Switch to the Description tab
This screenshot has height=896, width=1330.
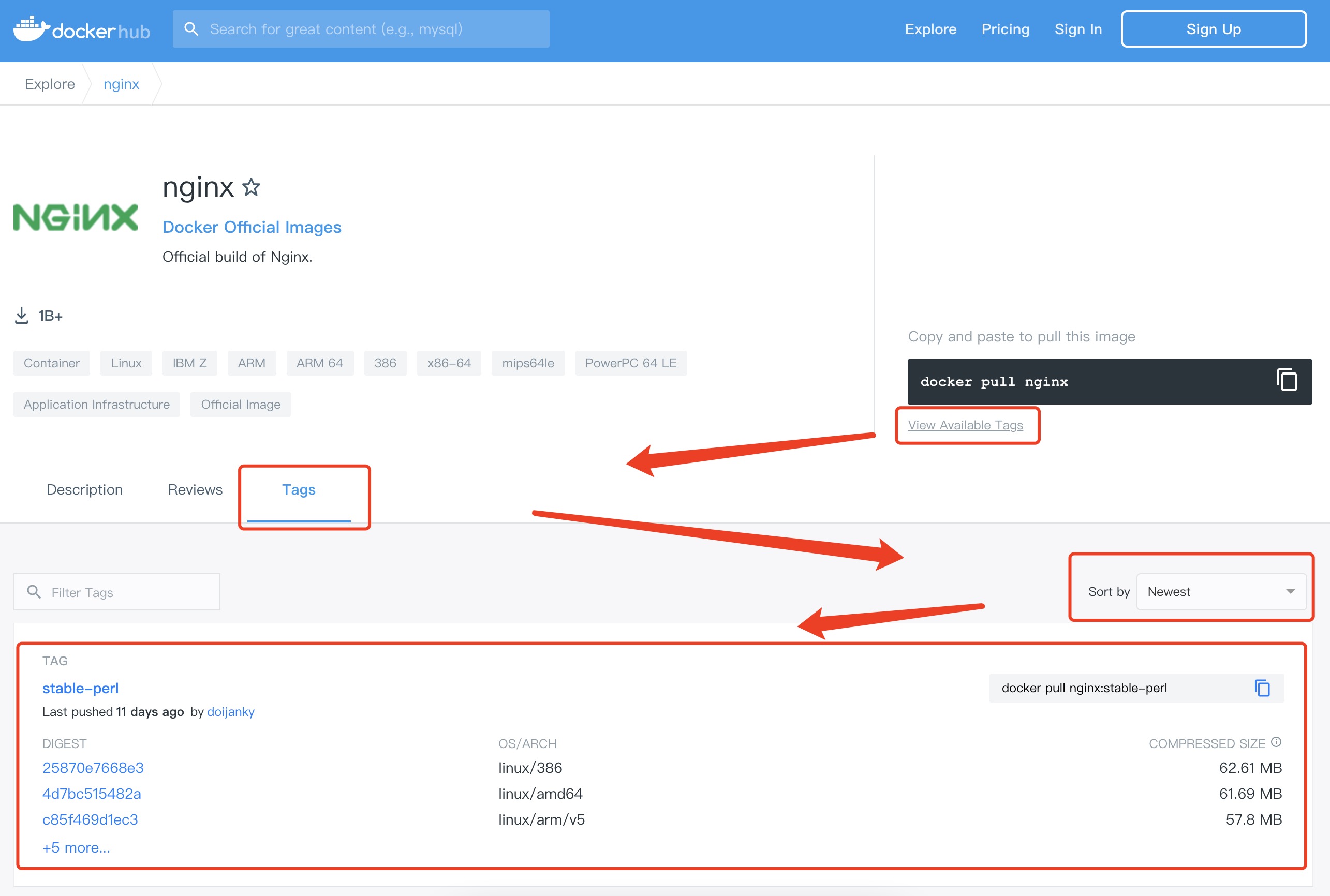(x=84, y=490)
